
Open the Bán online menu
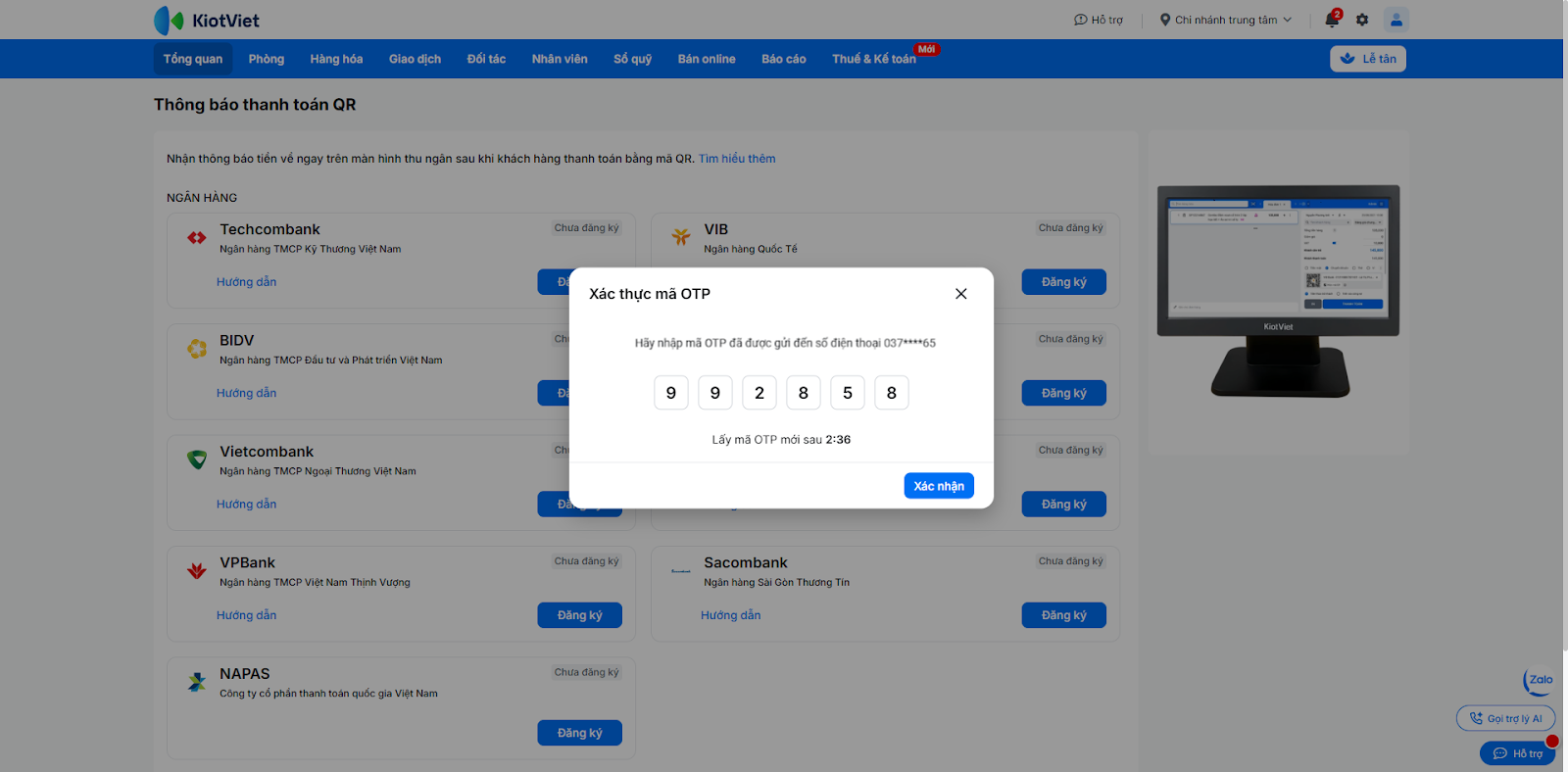click(707, 59)
